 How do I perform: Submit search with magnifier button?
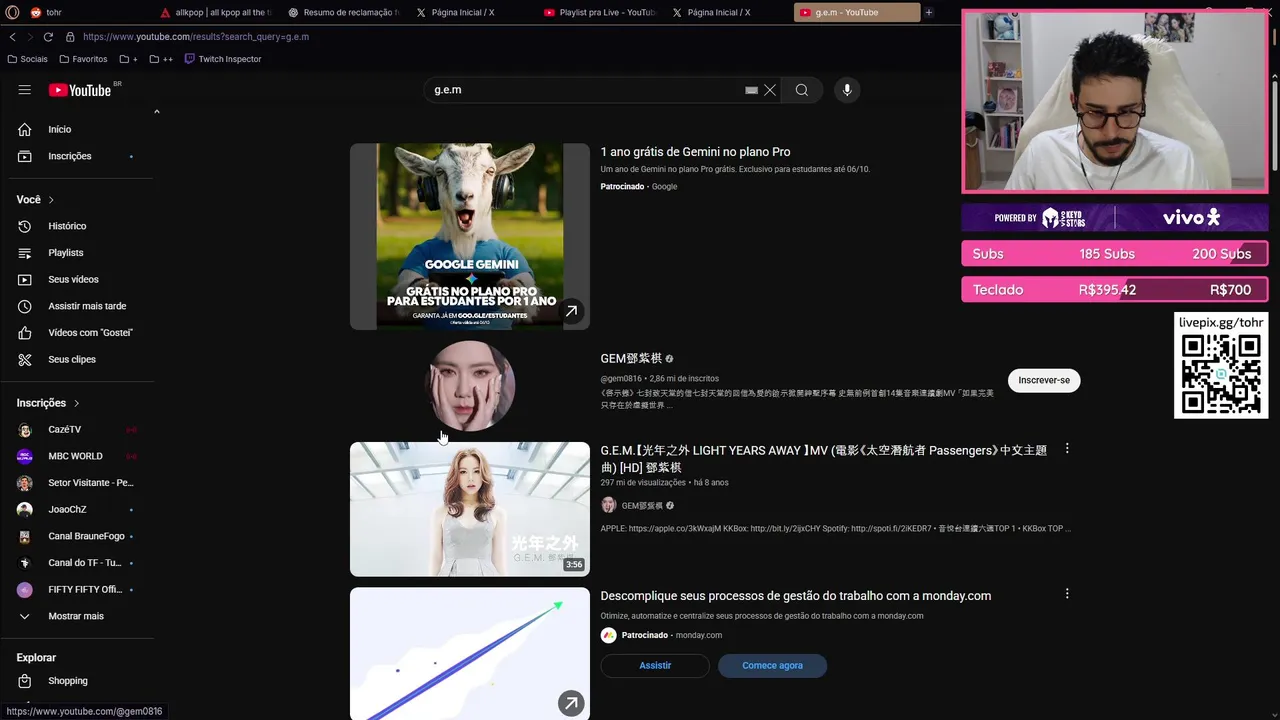click(x=802, y=90)
